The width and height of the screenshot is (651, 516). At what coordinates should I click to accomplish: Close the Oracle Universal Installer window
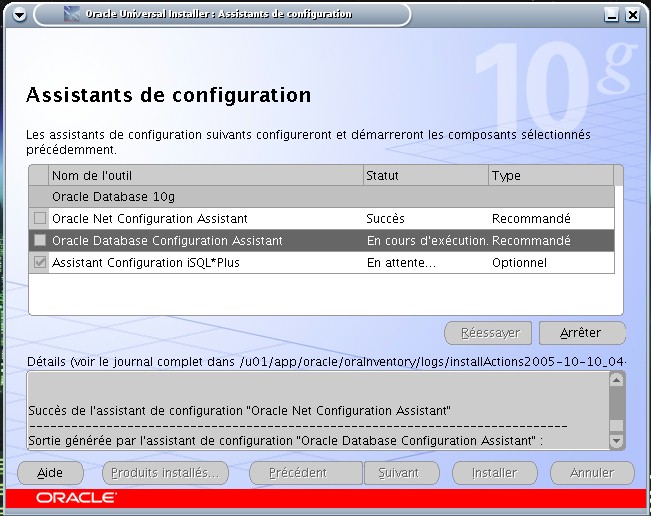(633, 15)
